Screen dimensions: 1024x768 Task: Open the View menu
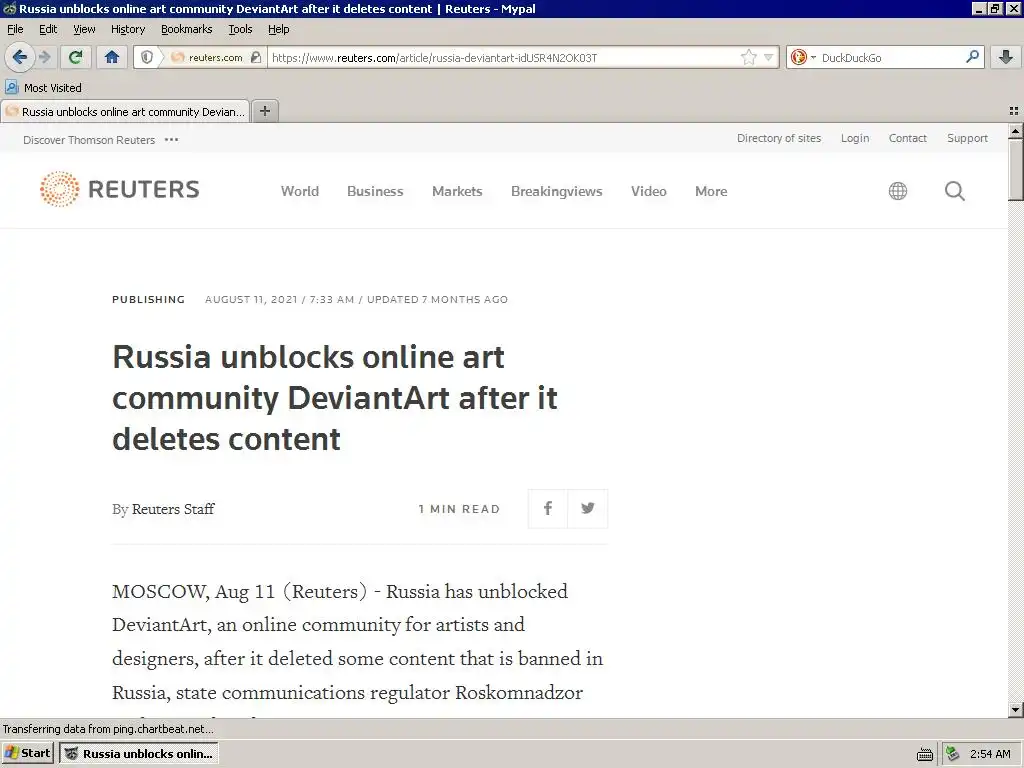84,29
